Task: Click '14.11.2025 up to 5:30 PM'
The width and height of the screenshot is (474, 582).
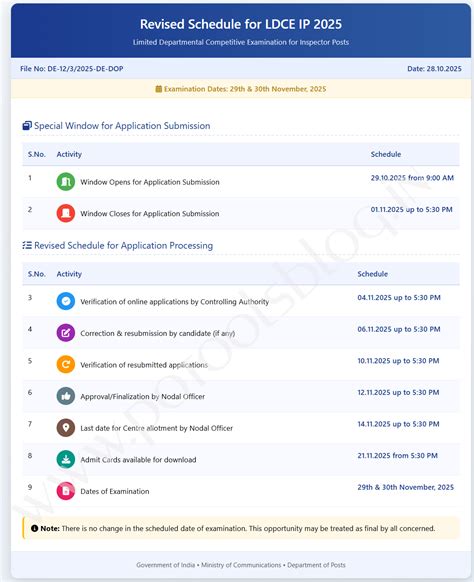Action: coord(398,424)
